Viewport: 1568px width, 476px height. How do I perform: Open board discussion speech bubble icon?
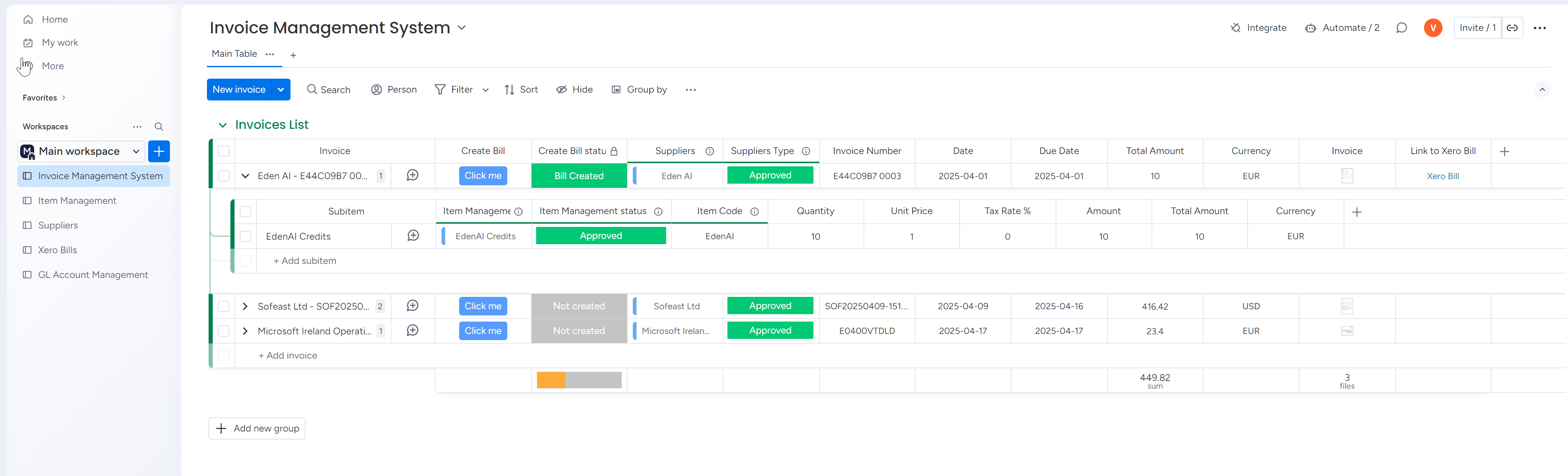click(1401, 28)
